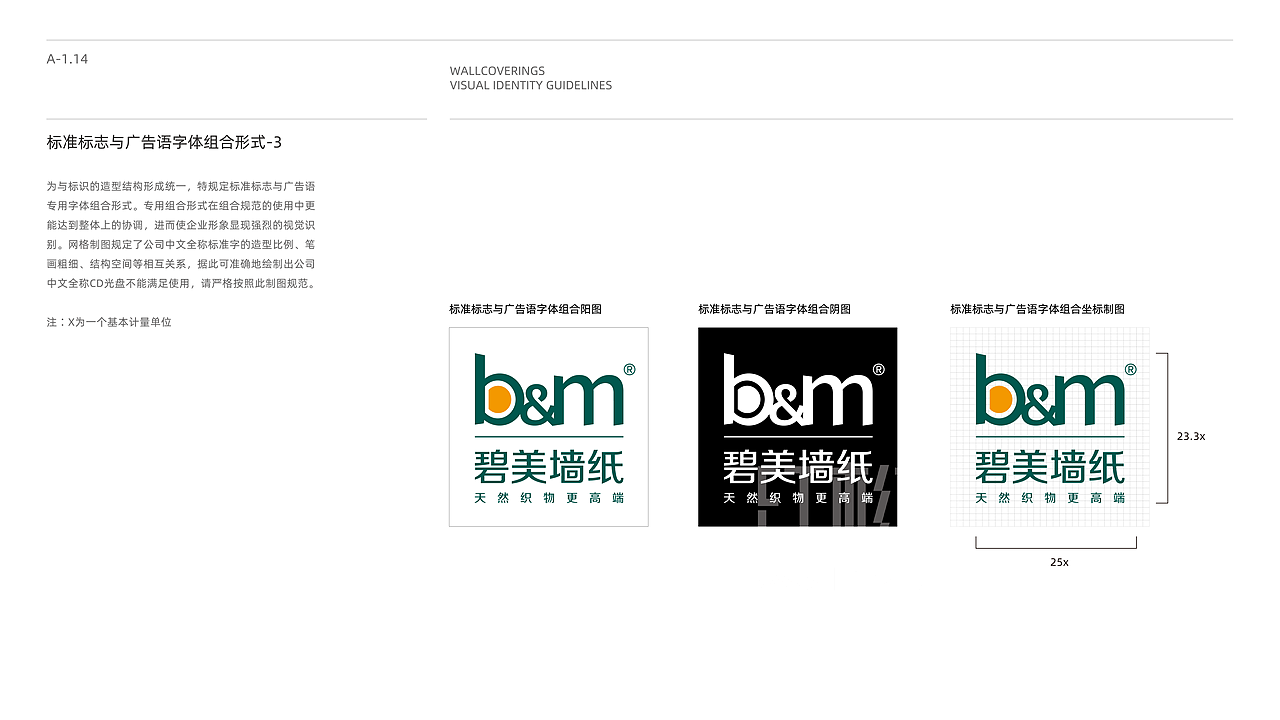This screenshot has width=1280, height=720.
Task: Click the caption 标准标志与广告语字体组合阴图
Action: pyautogui.click(x=774, y=309)
